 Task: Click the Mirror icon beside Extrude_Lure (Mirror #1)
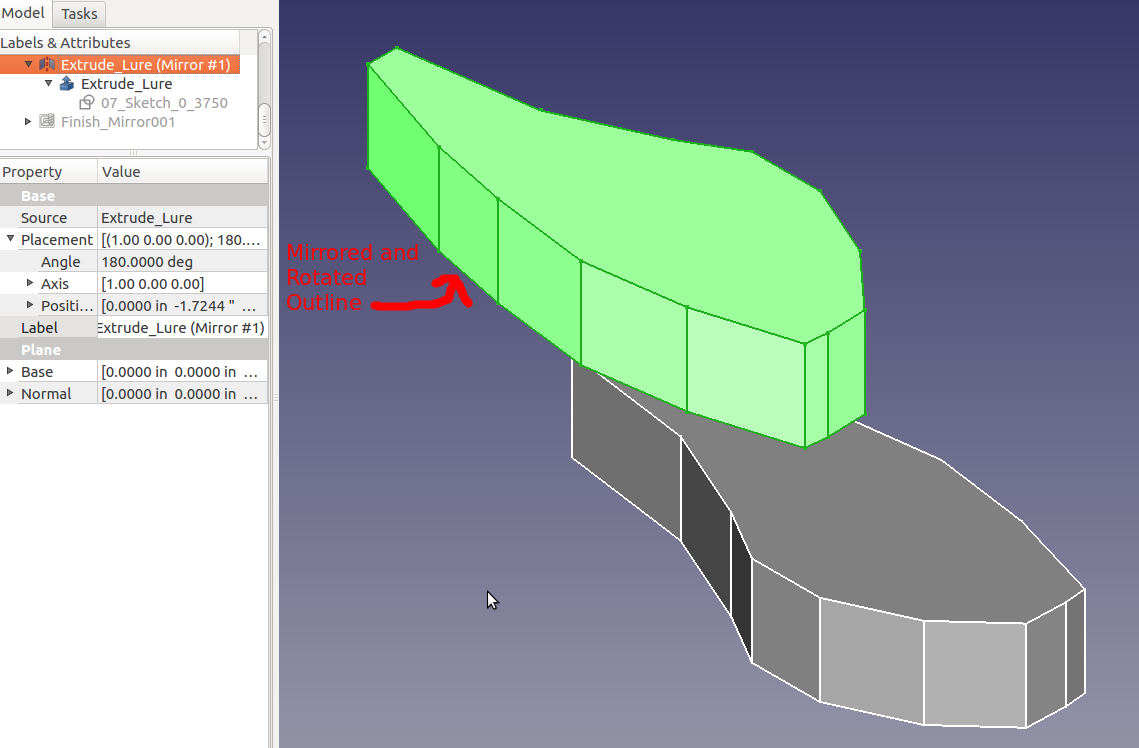pyautogui.click(x=47, y=65)
